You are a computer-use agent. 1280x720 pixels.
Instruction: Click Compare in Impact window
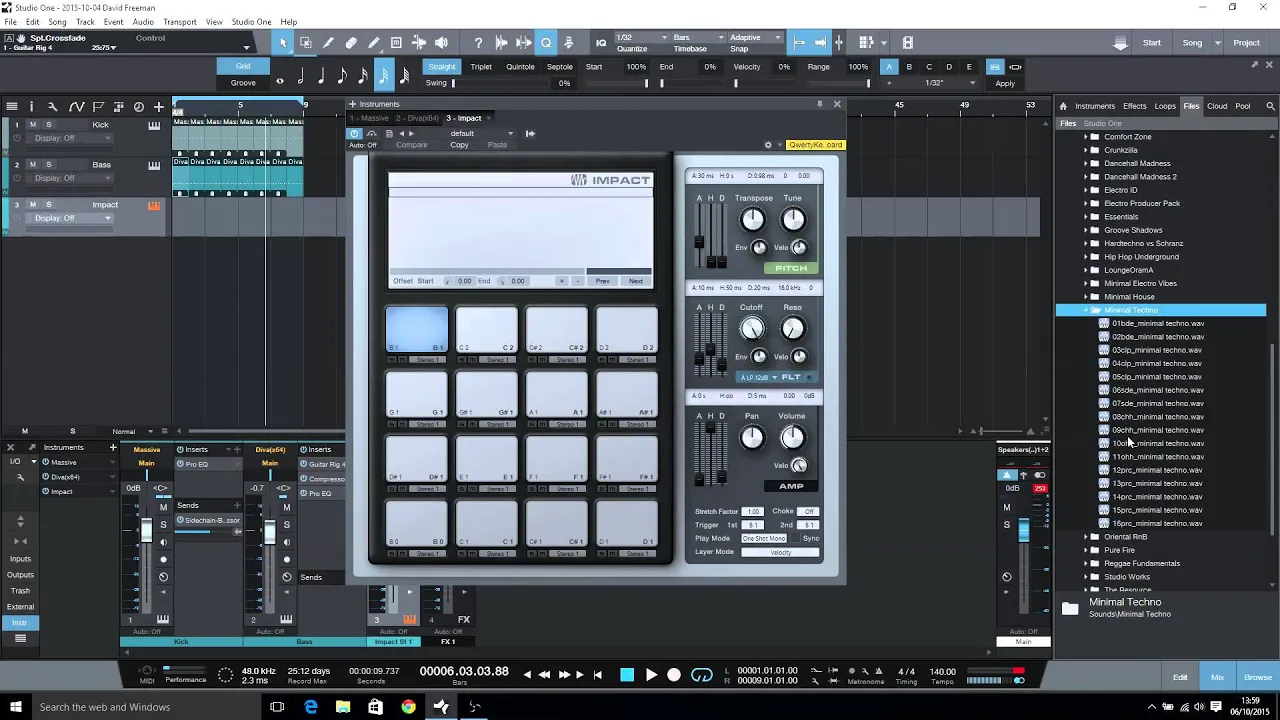(x=411, y=145)
